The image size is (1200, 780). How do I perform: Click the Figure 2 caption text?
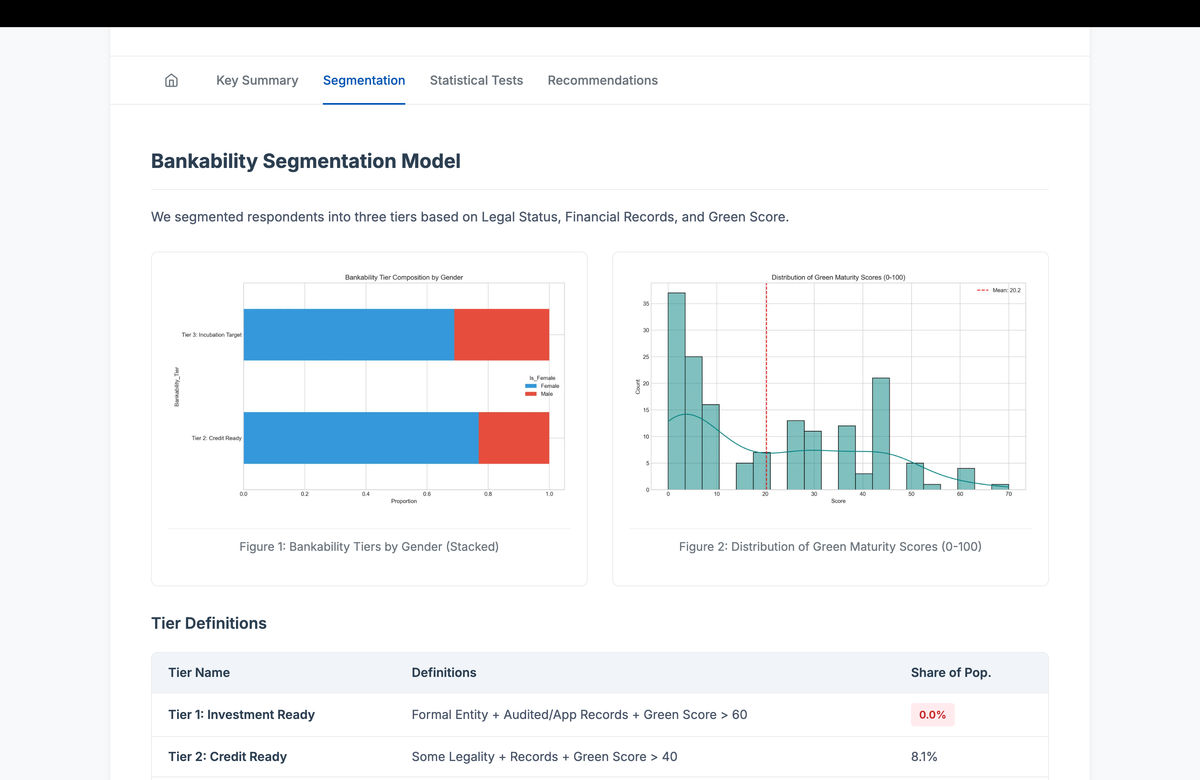pos(830,547)
